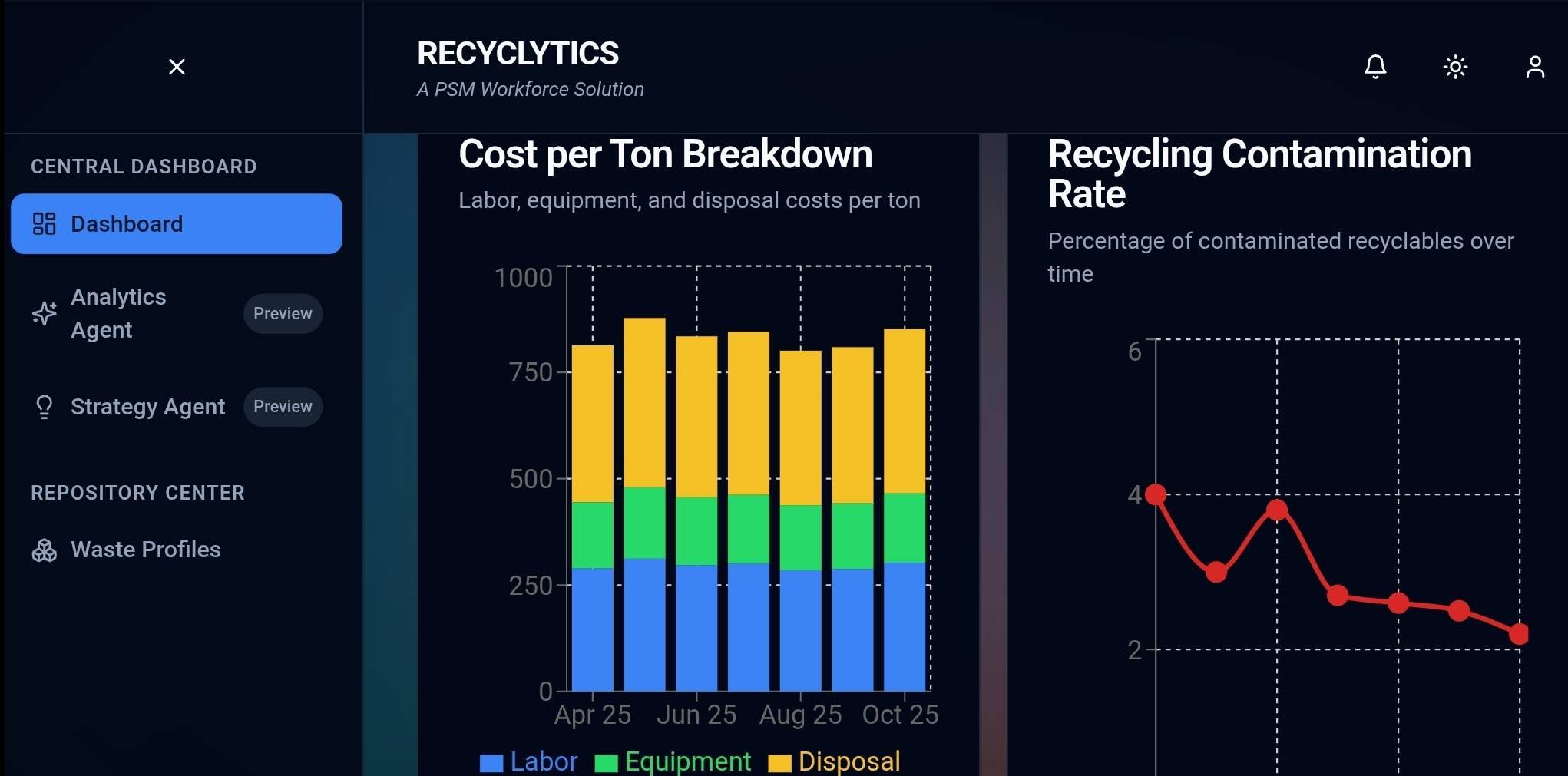The width and height of the screenshot is (1568, 776).
Task: Click Preview next to Strategy Agent
Action: (282, 407)
